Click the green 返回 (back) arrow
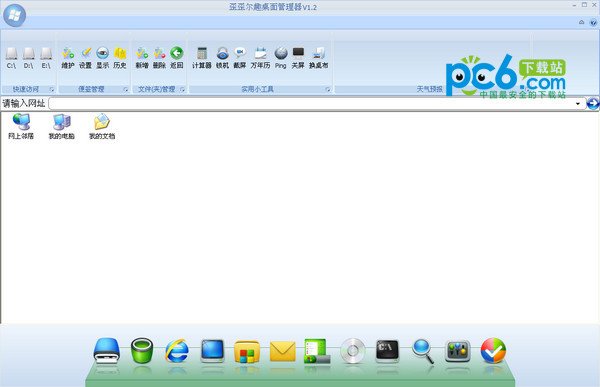 point(176,58)
